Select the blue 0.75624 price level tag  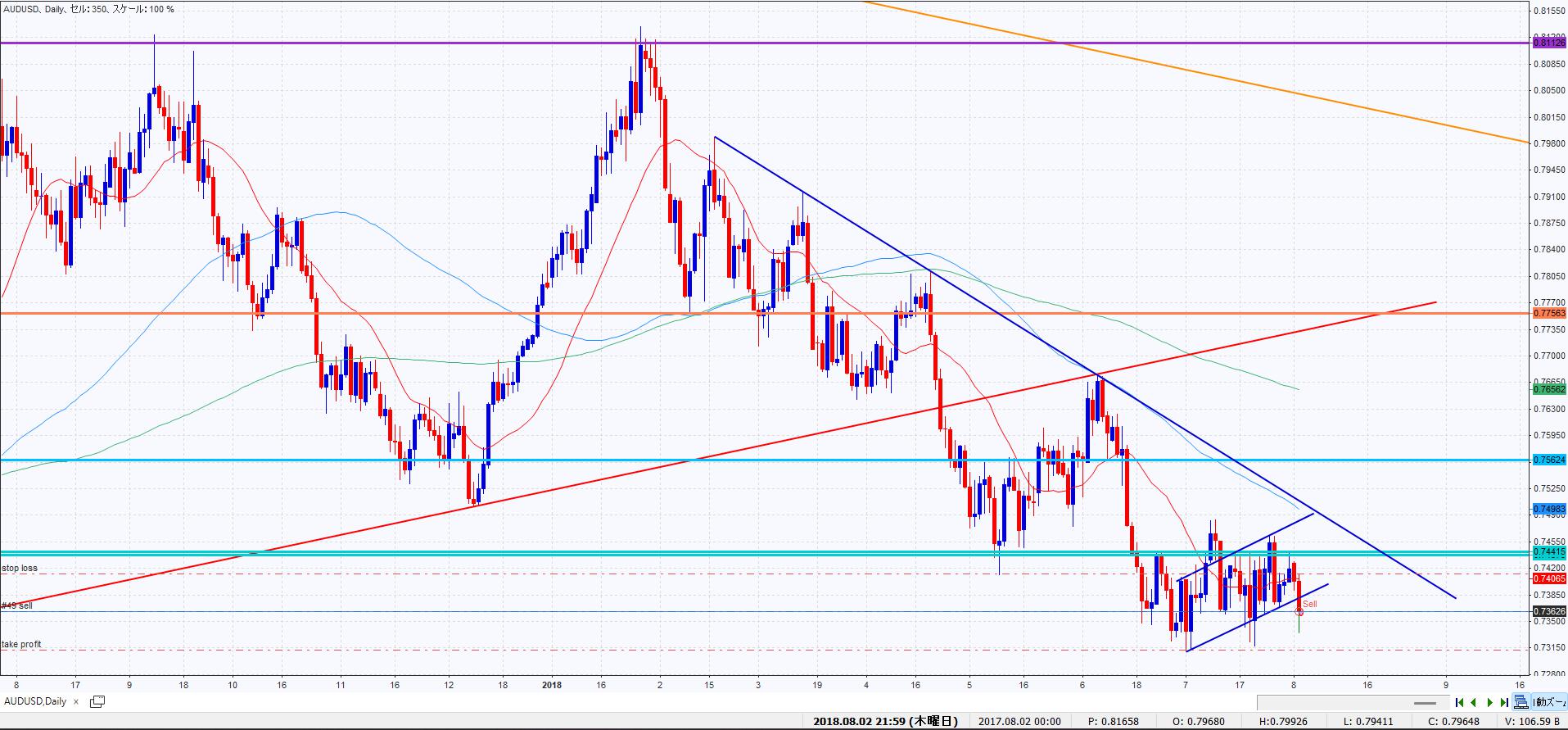point(1548,460)
